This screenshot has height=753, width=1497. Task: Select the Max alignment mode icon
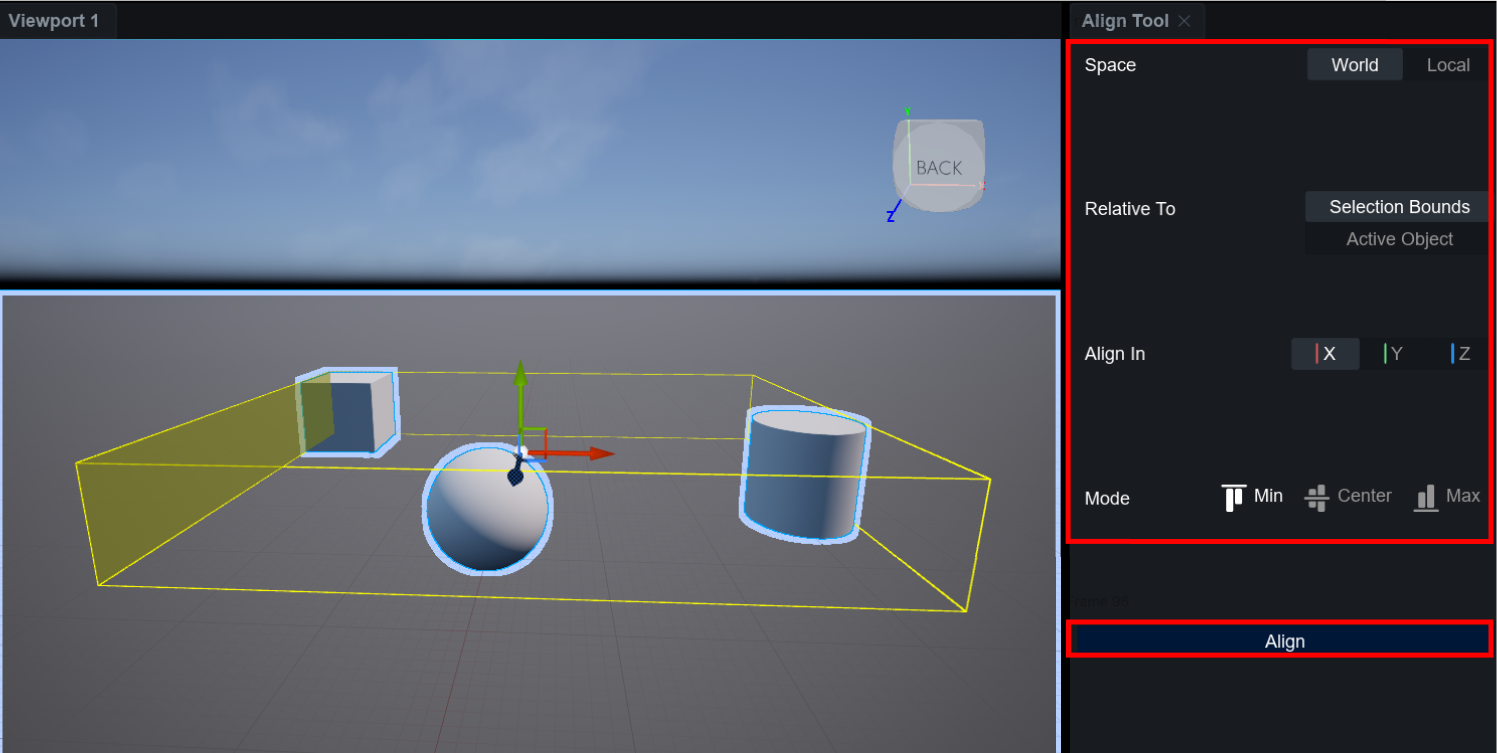[1425, 497]
